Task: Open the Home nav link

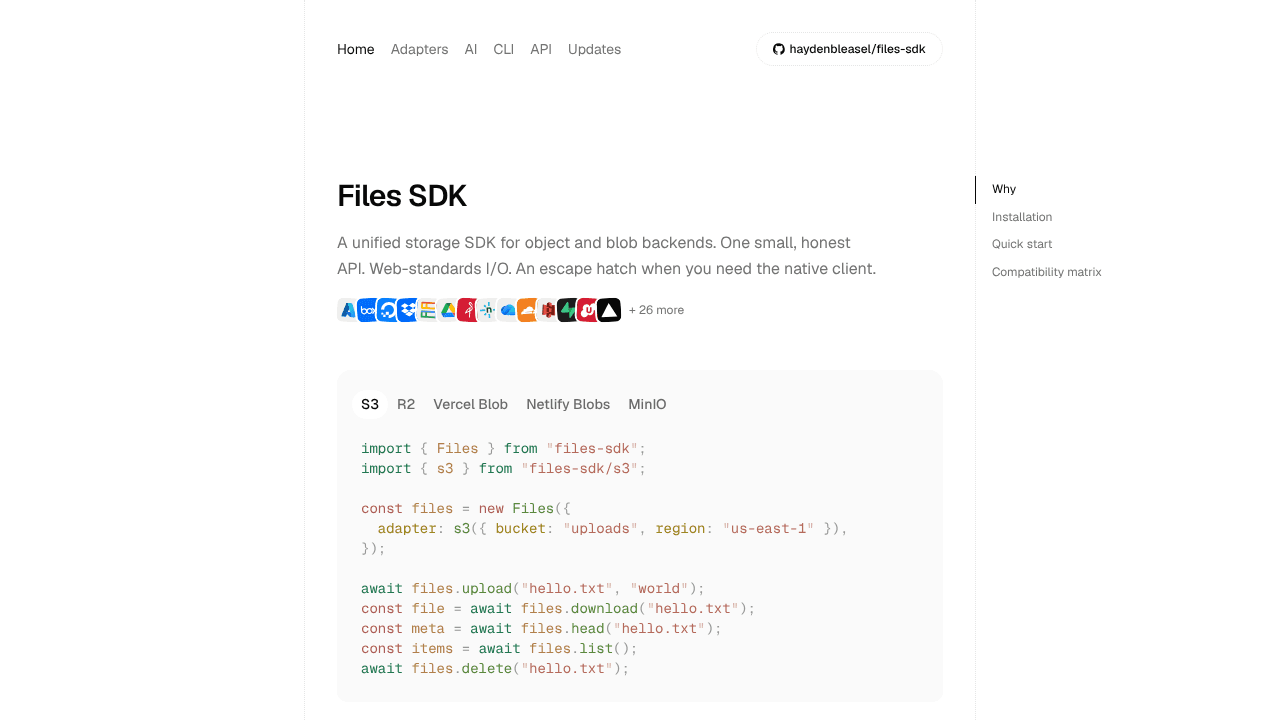Action: click(356, 49)
